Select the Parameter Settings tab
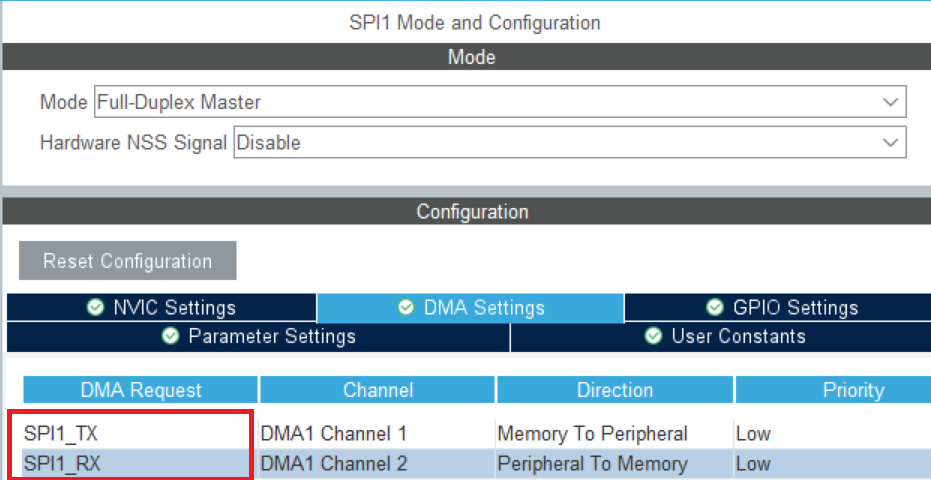931x480 pixels. pos(258,337)
